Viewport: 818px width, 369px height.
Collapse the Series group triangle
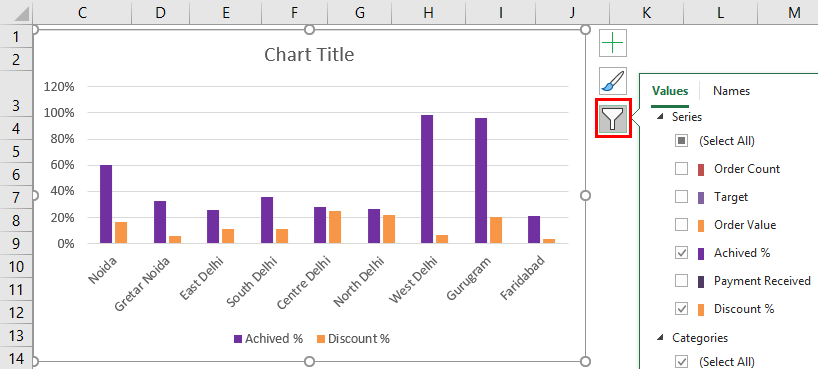point(660,117)
